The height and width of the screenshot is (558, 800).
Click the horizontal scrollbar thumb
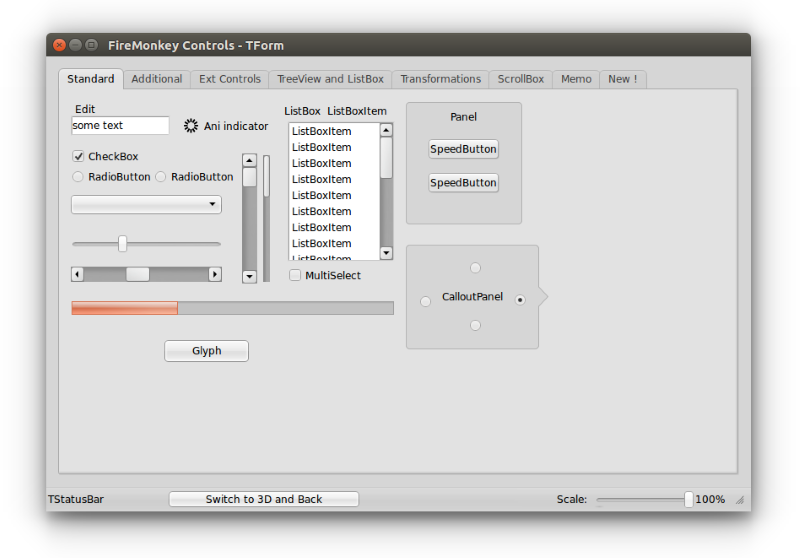pyautogui.click(x=138, y=274)
